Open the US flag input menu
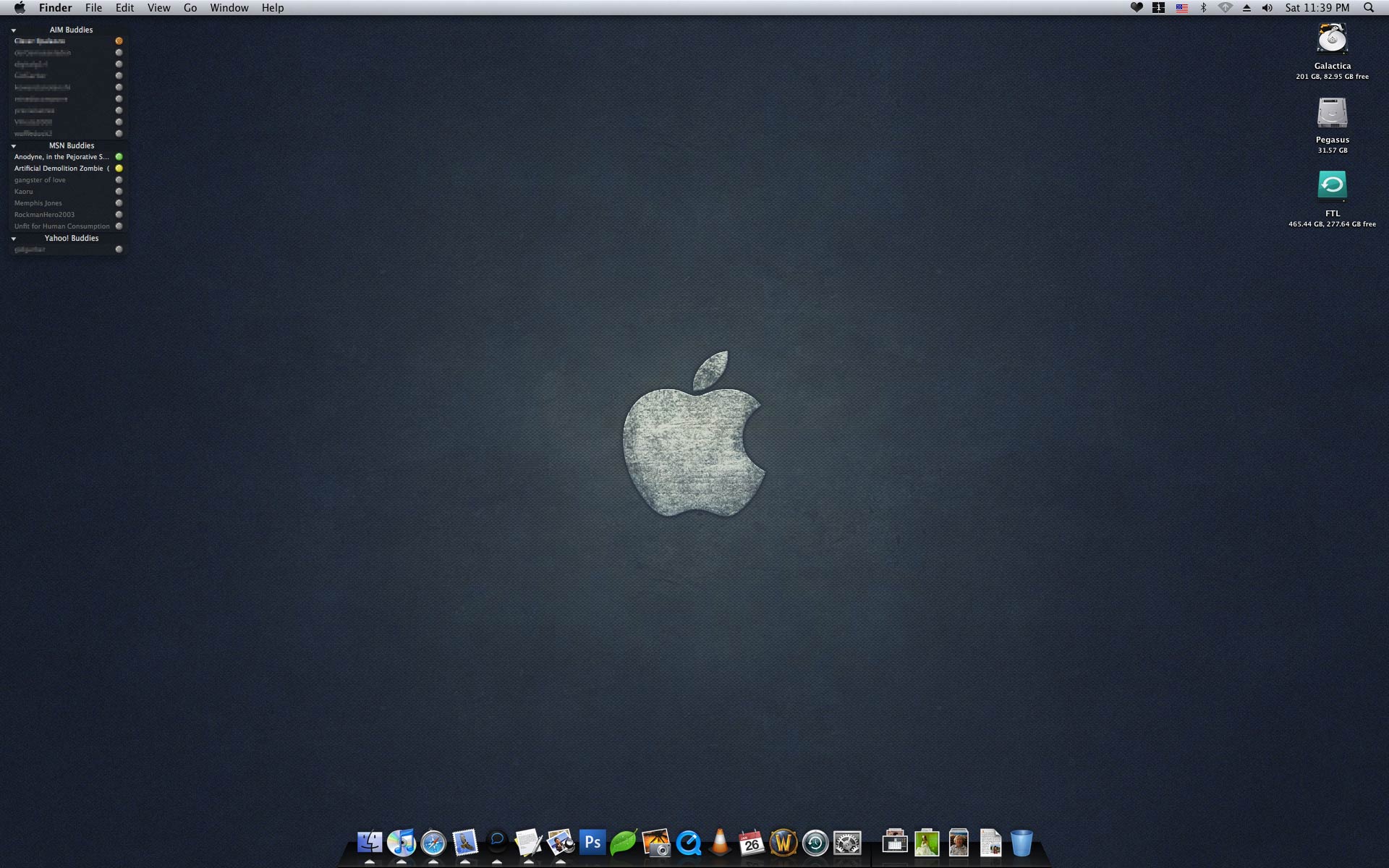1389x868 pixels. coord(1182,7)
